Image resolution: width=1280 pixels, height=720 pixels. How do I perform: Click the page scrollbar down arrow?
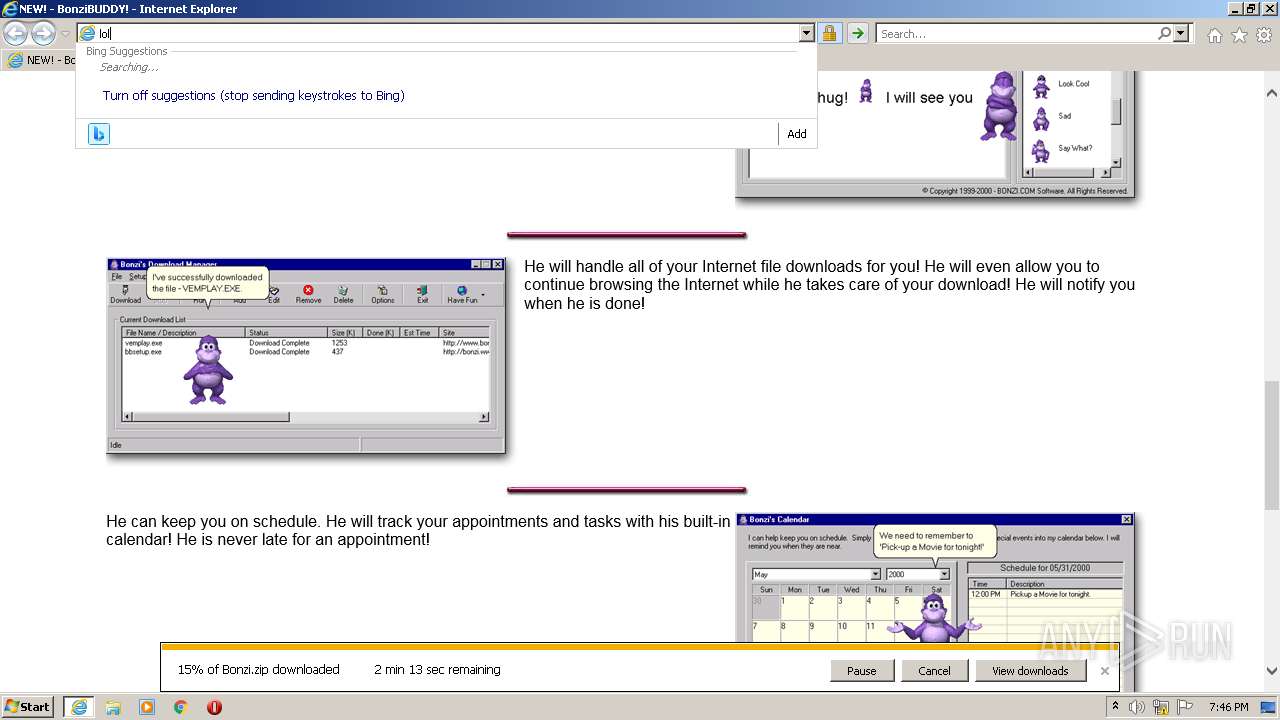click(1271, 671)
